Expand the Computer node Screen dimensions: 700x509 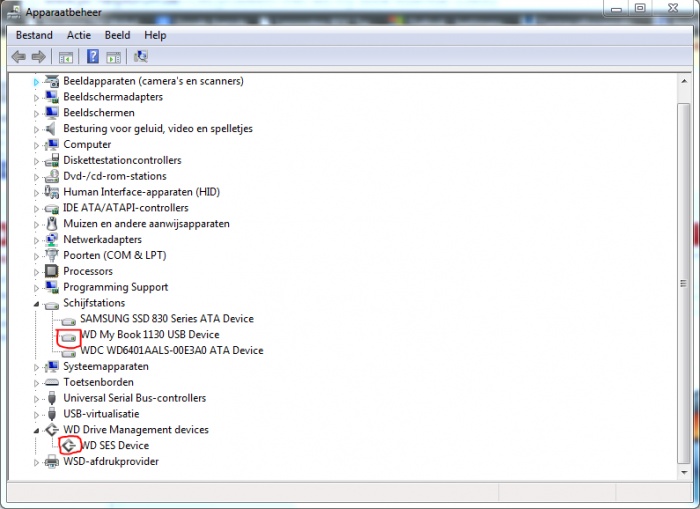tap(36, 145)
